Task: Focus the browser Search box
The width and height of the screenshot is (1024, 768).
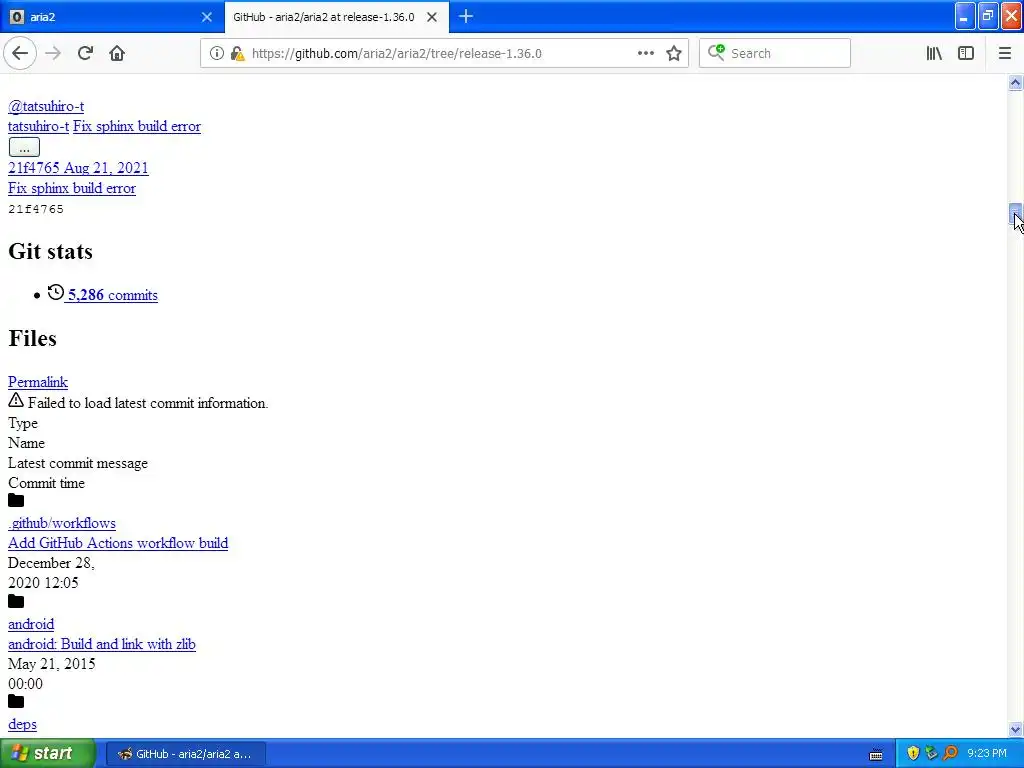Action: coord(775,54)
